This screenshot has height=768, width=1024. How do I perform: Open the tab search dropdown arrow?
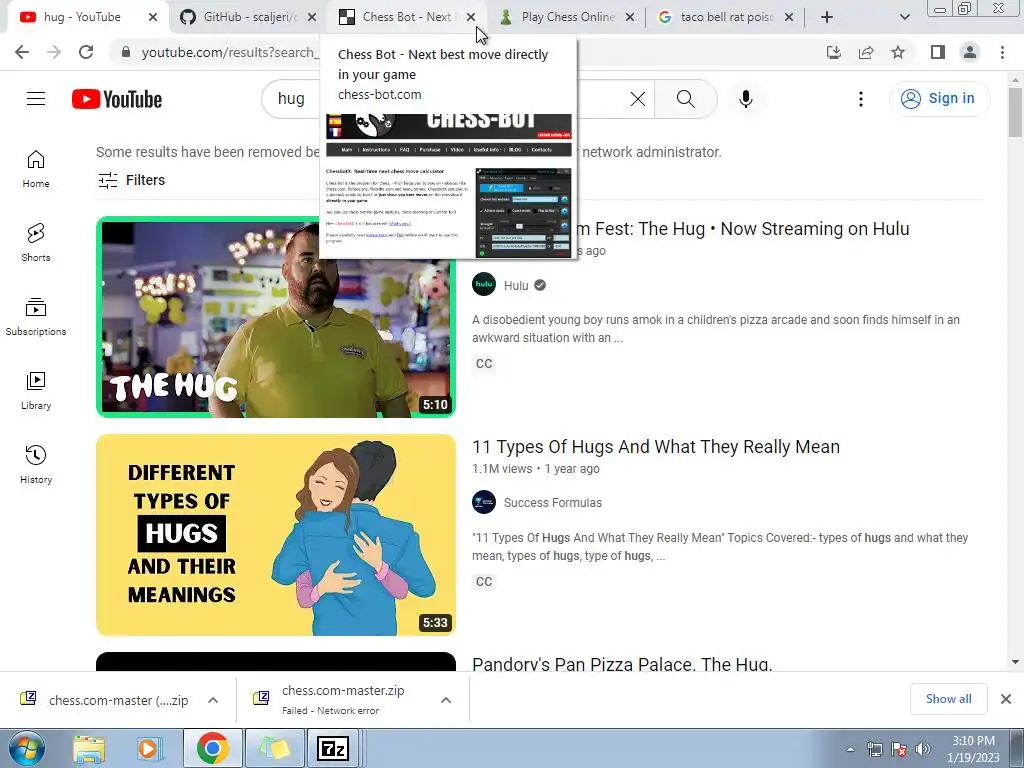904,17
